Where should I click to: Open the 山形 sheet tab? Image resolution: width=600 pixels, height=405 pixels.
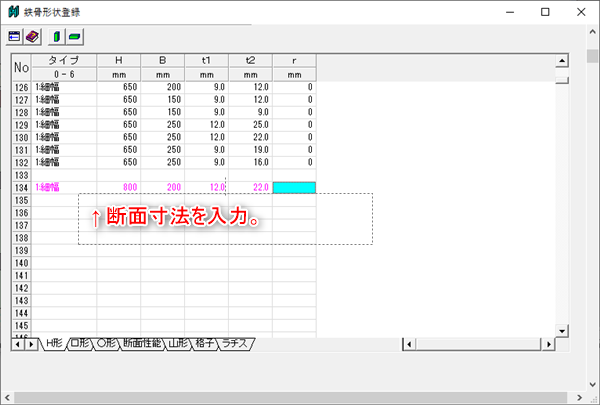pos(178,344)
